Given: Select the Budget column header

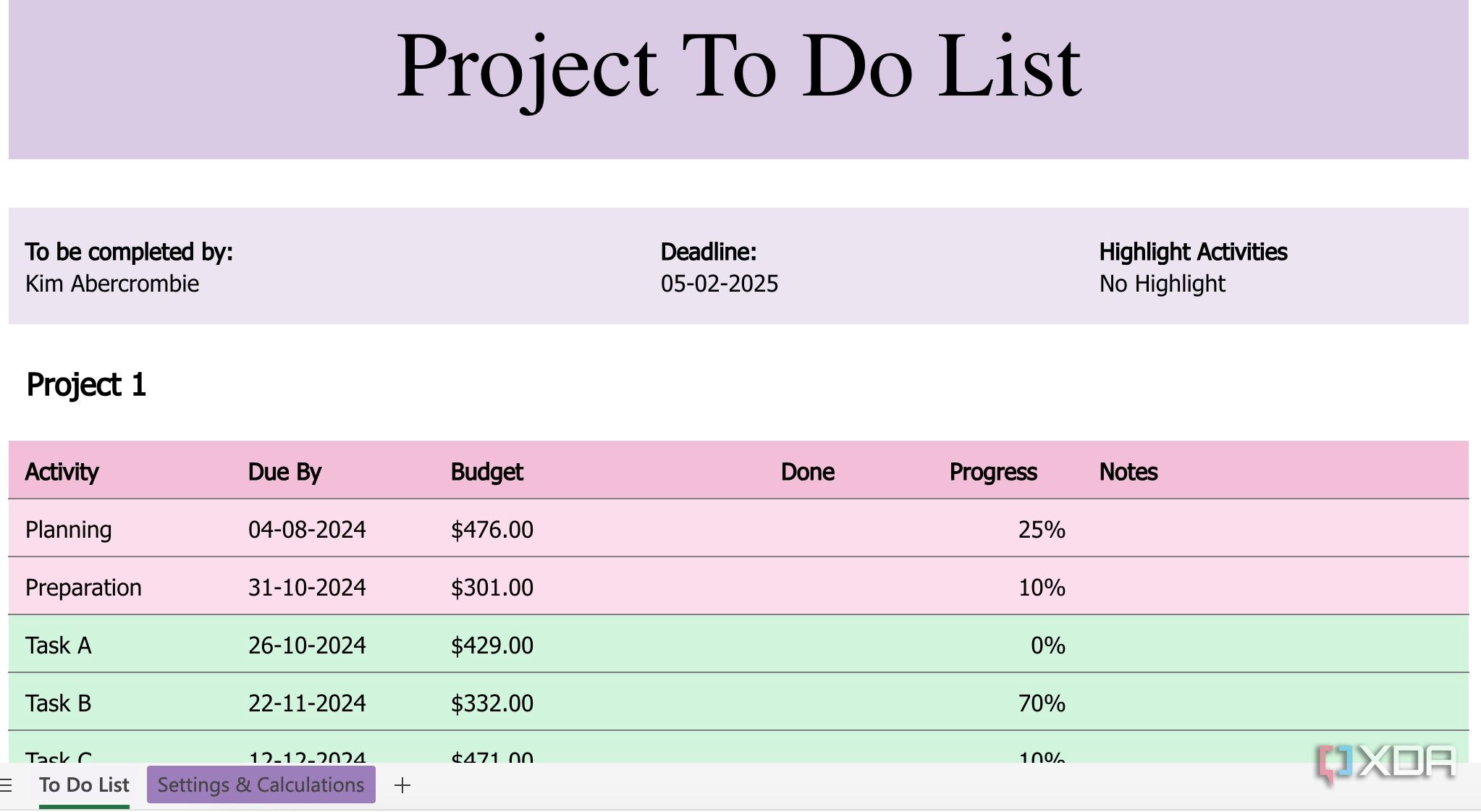Looking at the screenshot, I should (x=486, y=472).
